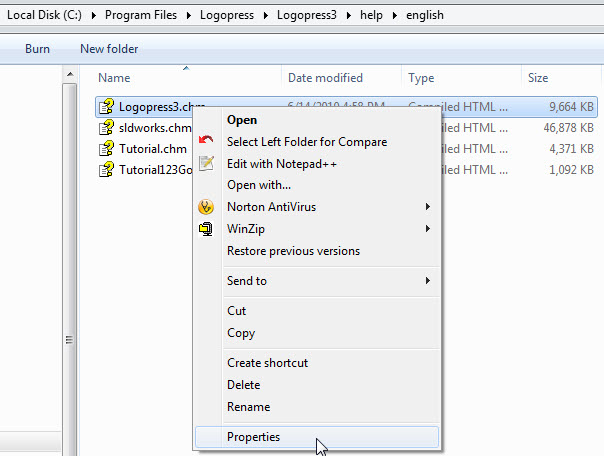Go to help breadcrumb

(371, 15)
